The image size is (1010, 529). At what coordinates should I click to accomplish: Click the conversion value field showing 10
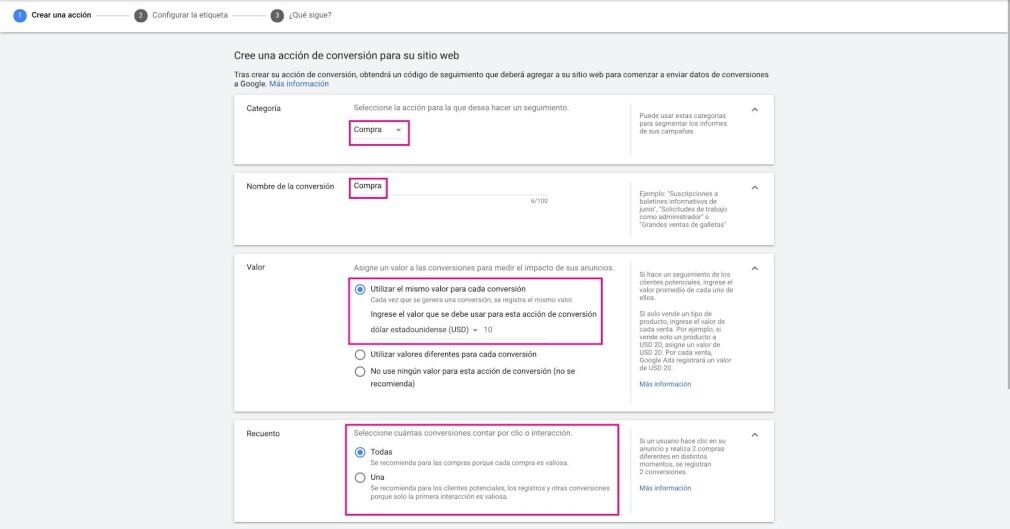[x=515, y=330]
